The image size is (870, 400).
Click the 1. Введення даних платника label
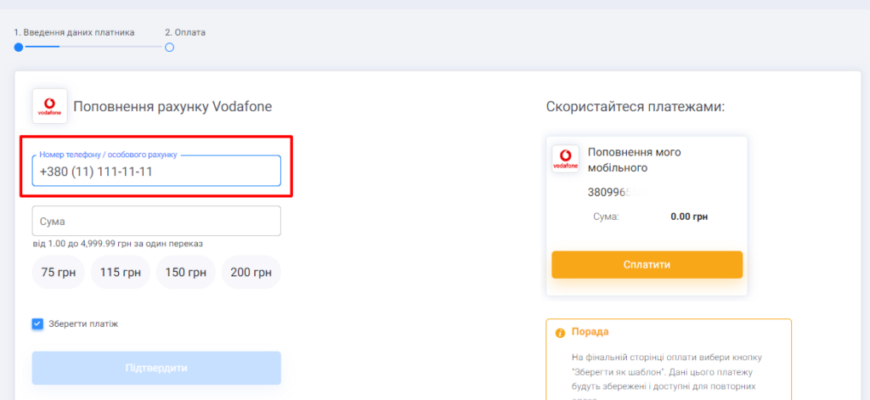[x=74, y=32]
